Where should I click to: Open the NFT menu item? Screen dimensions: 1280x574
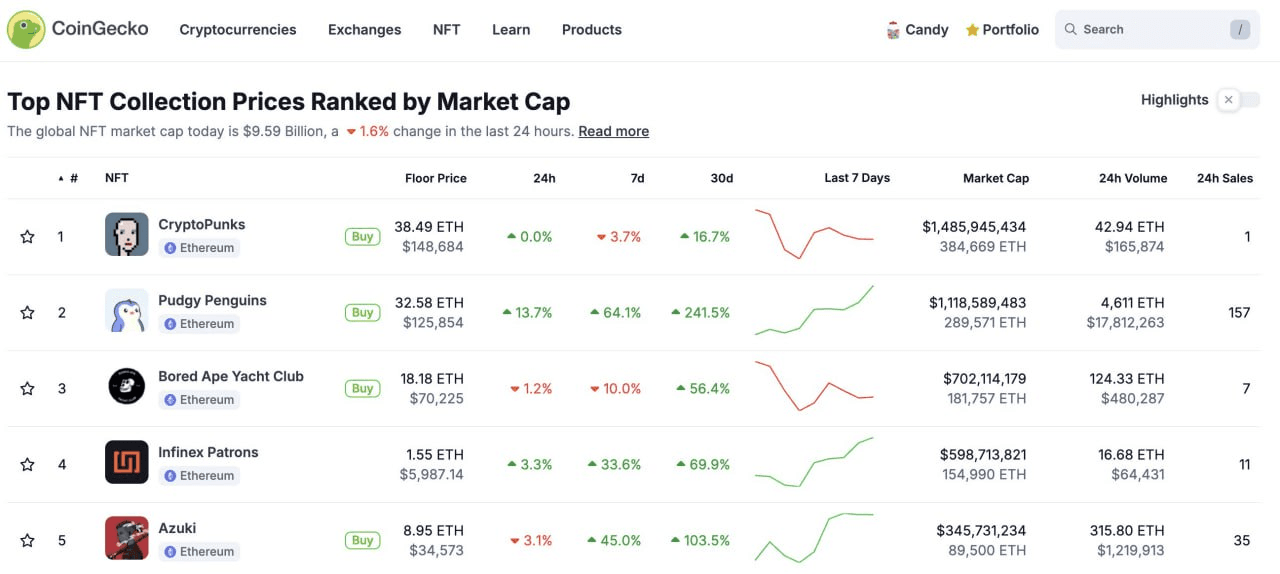point(446,30)
